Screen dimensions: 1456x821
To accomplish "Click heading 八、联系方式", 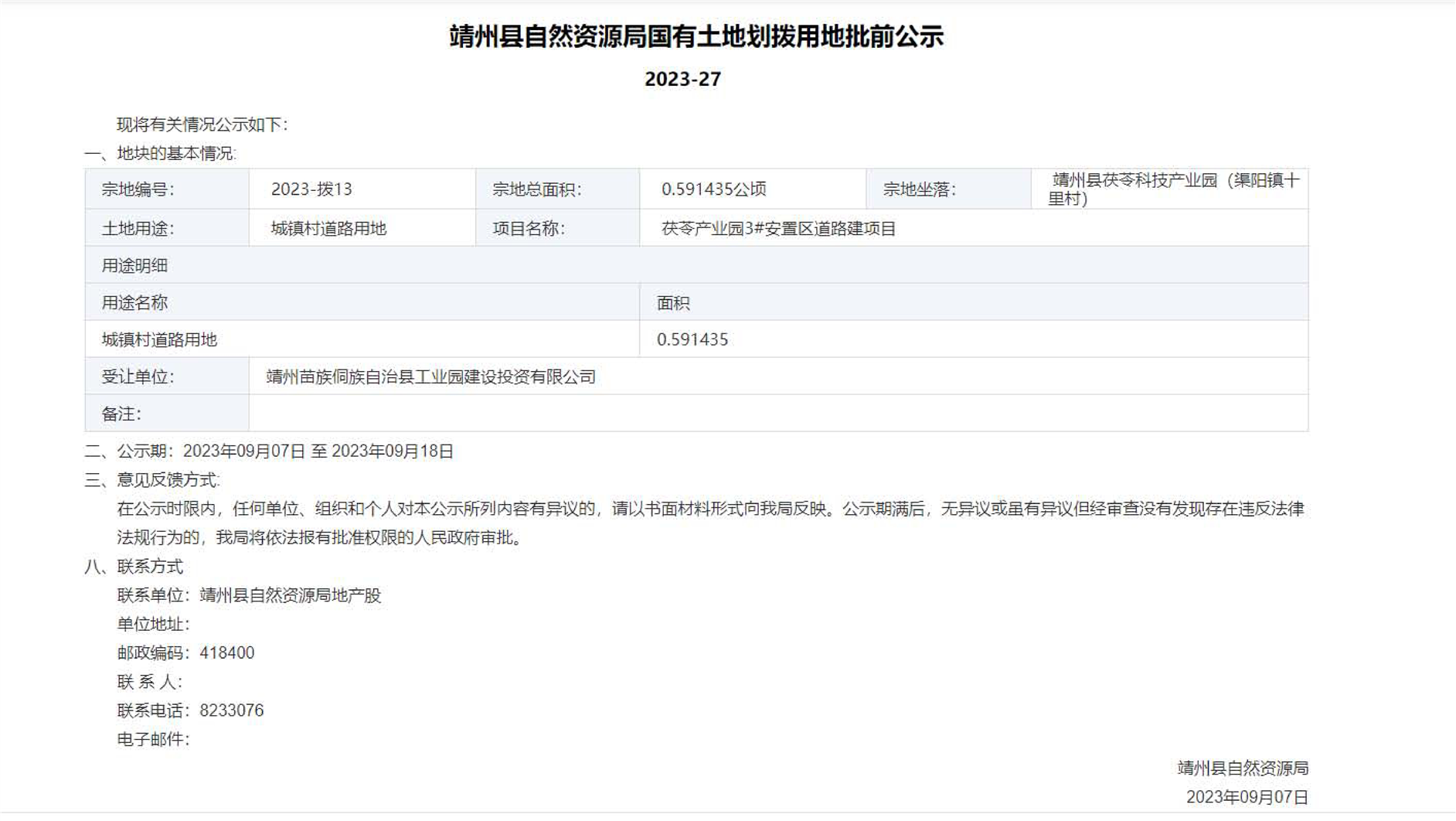I will [134, 567].
